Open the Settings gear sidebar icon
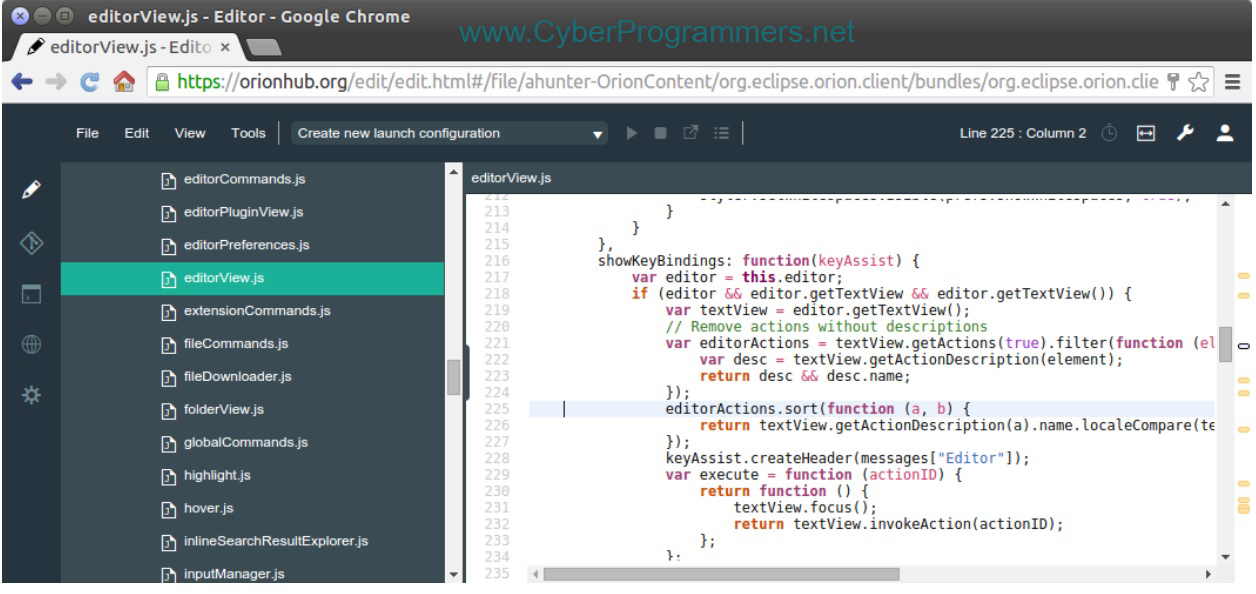Image resolution: width=1256 pixels, height=594 pixels. tap(30, 395)
